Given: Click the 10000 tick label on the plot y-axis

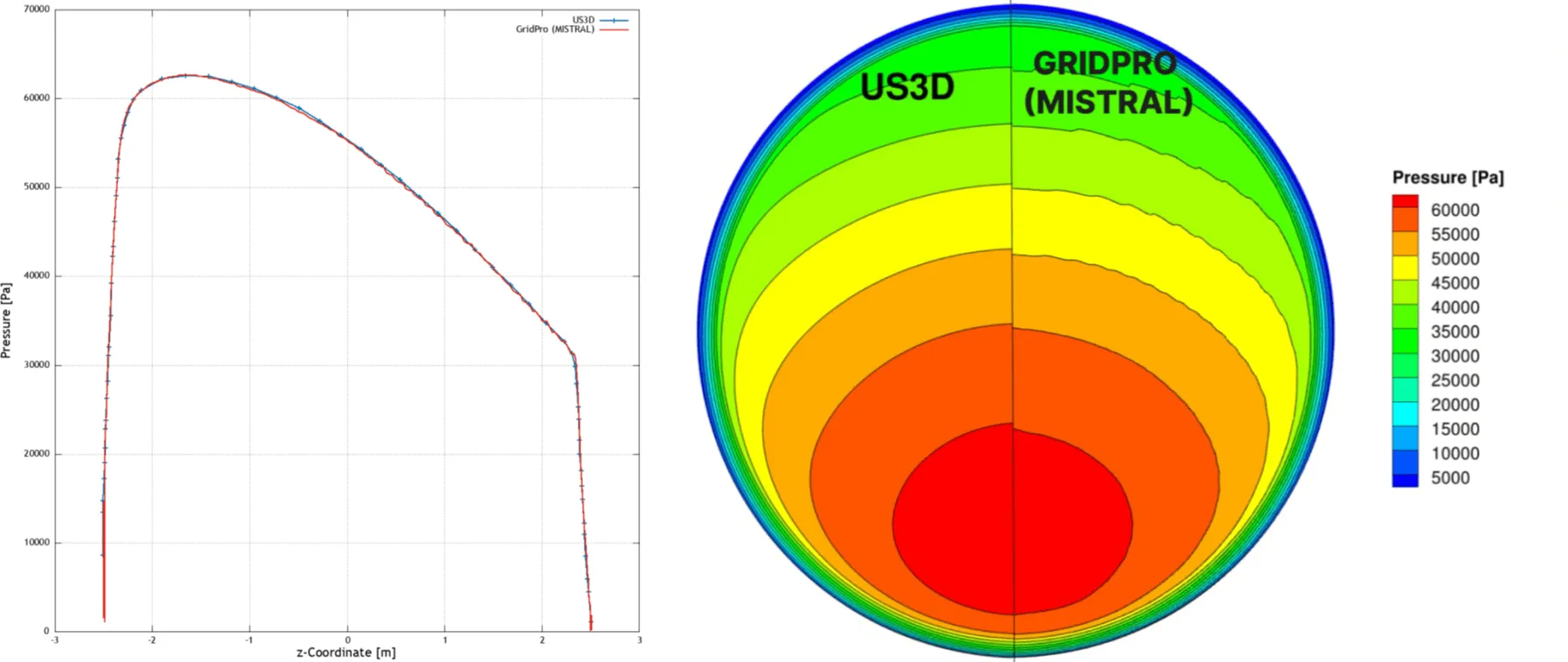Looking at the screenshot, I should [x=37, y=543].
